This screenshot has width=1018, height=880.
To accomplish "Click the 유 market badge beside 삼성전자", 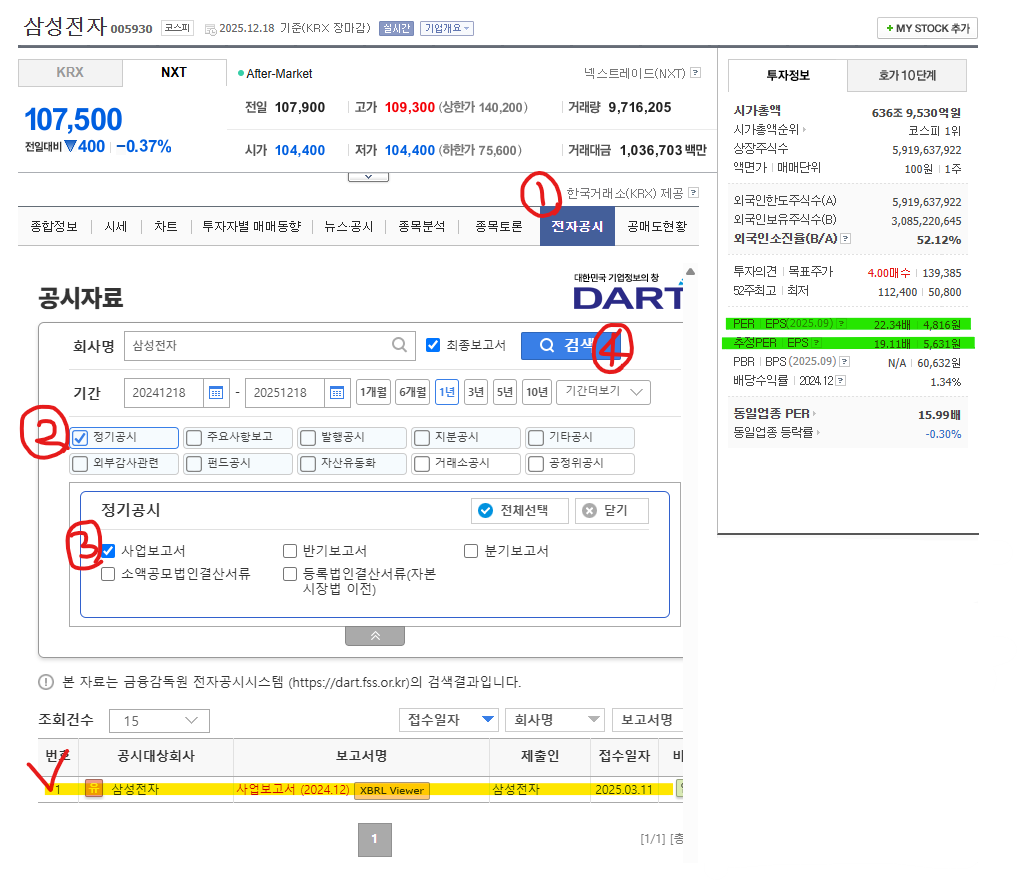I will [94, 788].
